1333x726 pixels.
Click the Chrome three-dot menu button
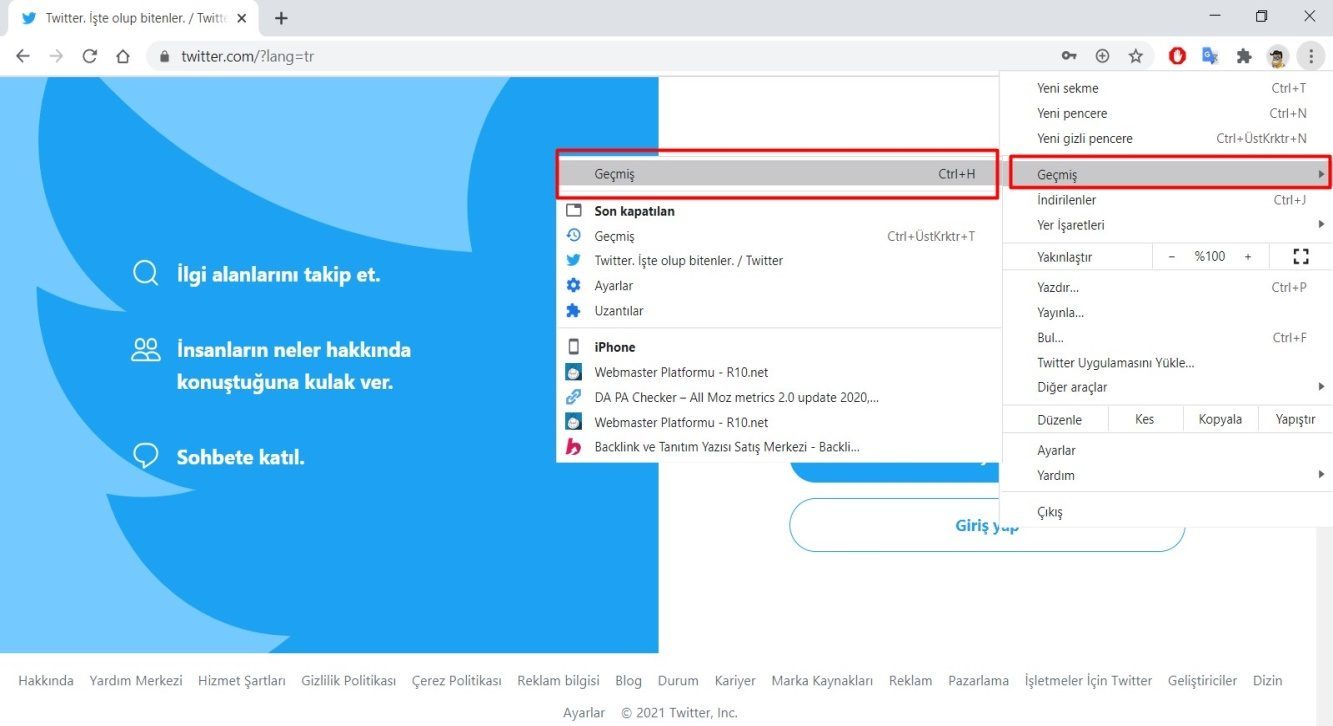1310,56
